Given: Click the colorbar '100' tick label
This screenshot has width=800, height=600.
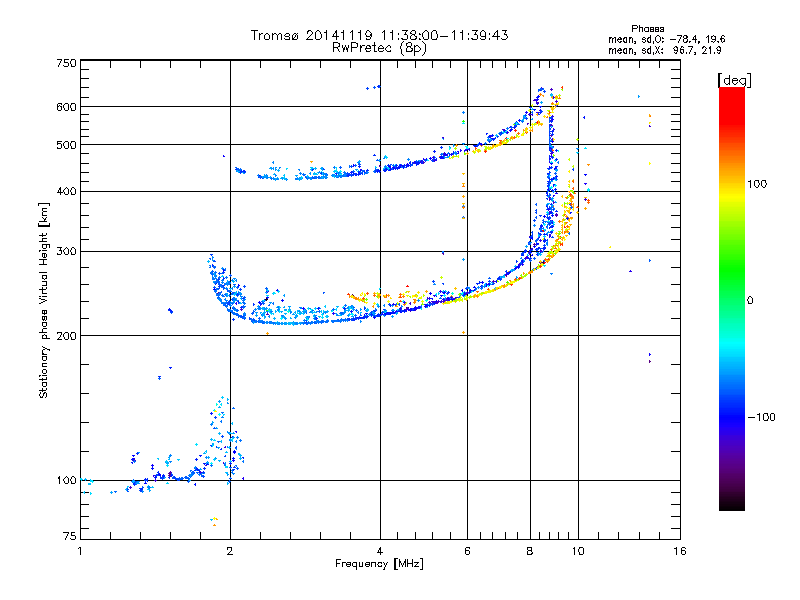Looking at the screenshot, I should click(757, 184).
